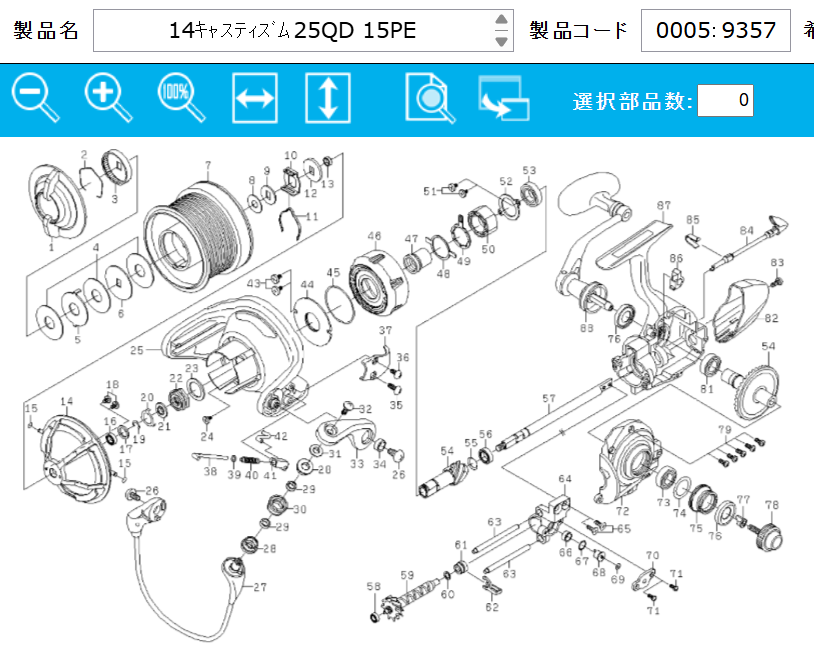Click the product name field 14キャスティズム25QD 15PE
Viewport: 814px width, 660px height.
pos(292,30)
